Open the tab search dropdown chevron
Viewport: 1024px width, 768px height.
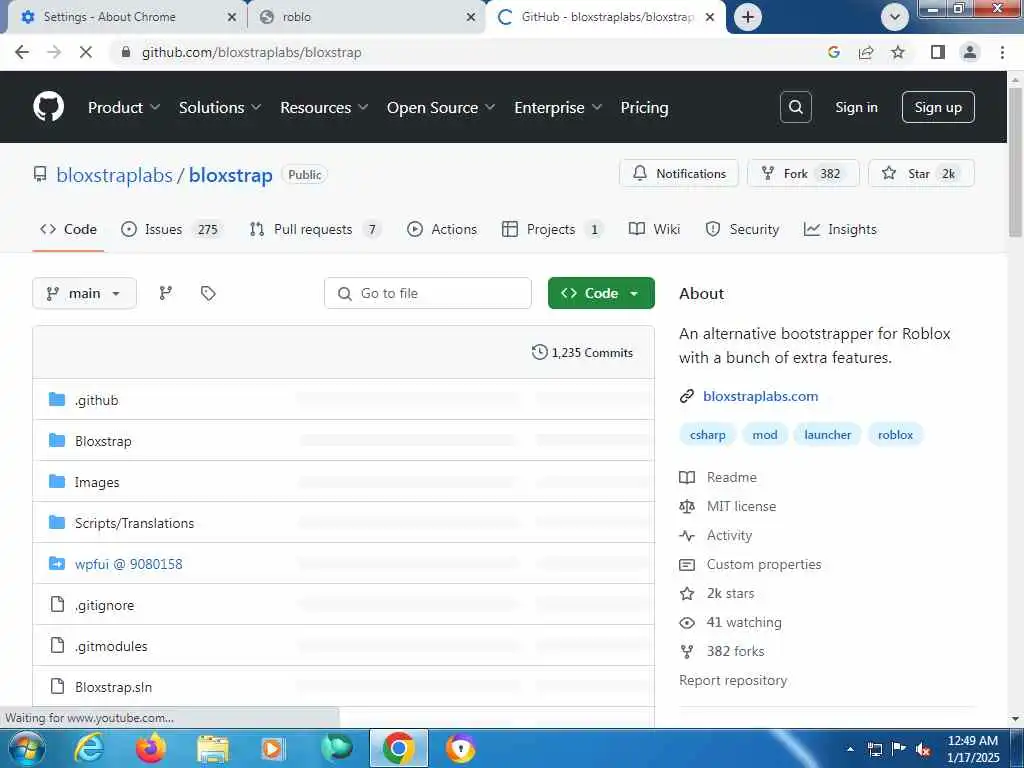click(x=895, y=17)
